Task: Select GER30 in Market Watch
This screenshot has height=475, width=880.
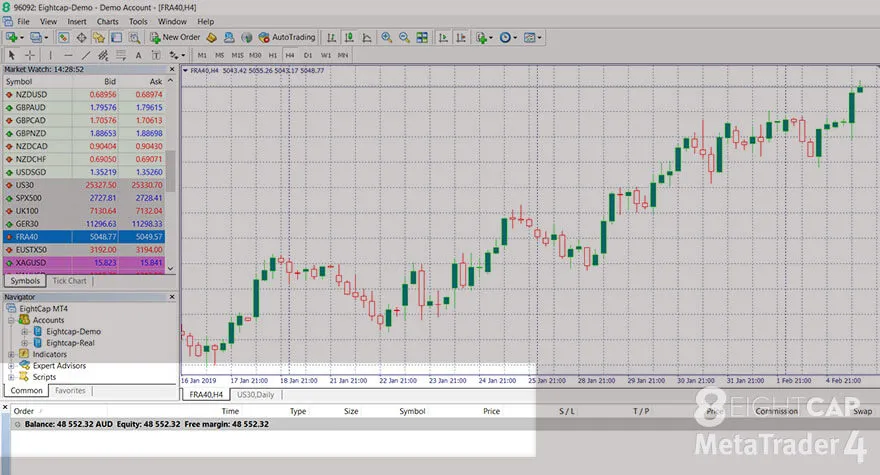Action: (x=84, y=223)
